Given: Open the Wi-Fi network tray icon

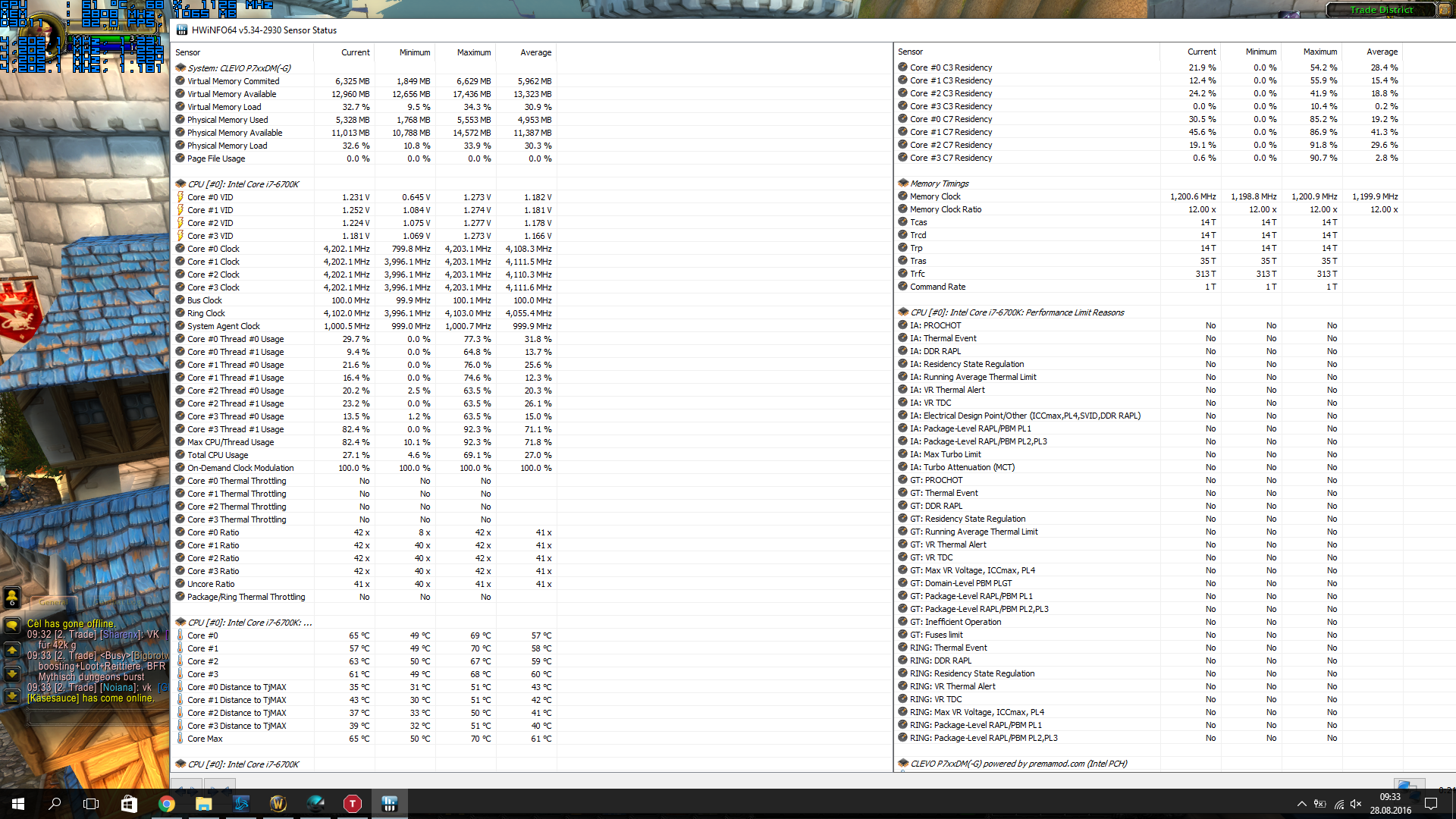Looking at the screenshot, I should [x=1339, y=804].
